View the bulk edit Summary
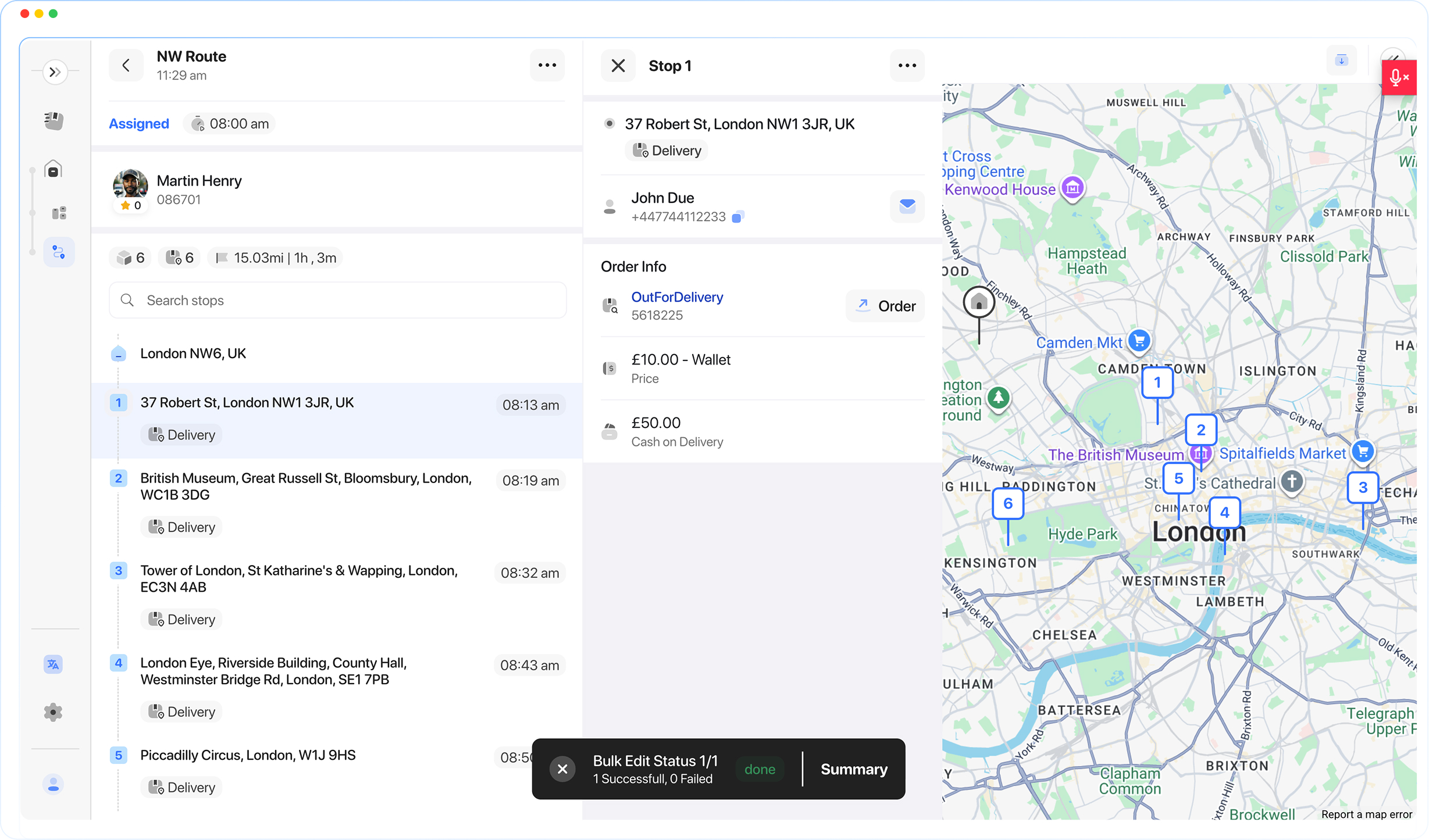 854,768
